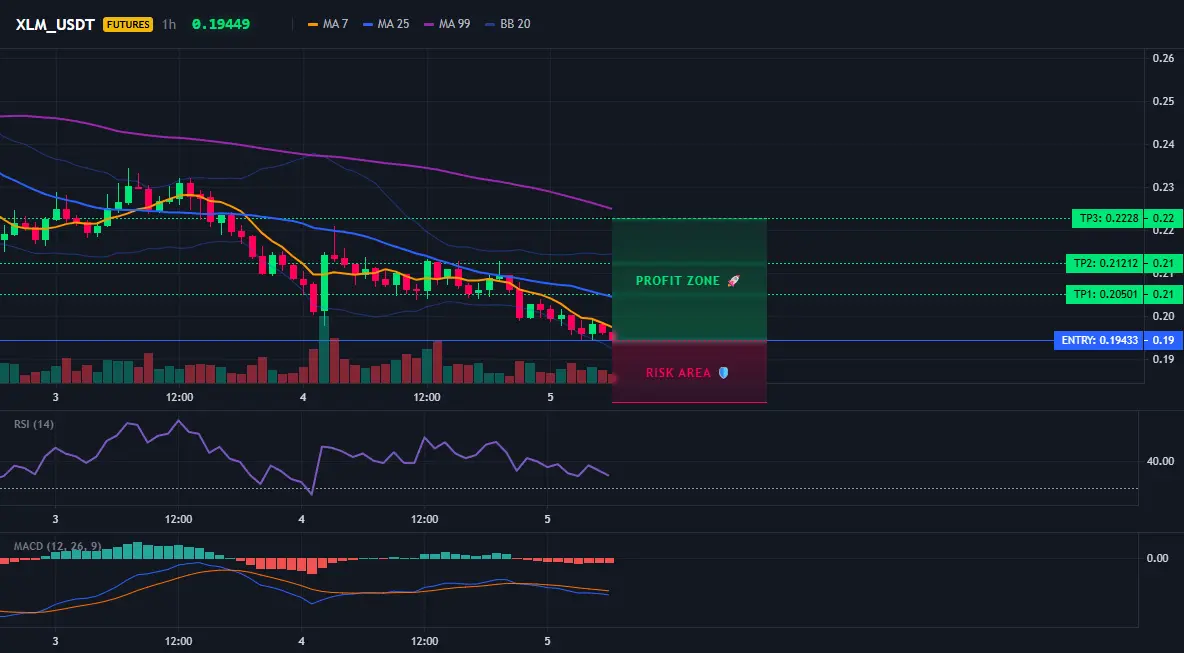Toggle the MA 7 legend entry
The image size is (1184, 653).
(x=328, y=24)
